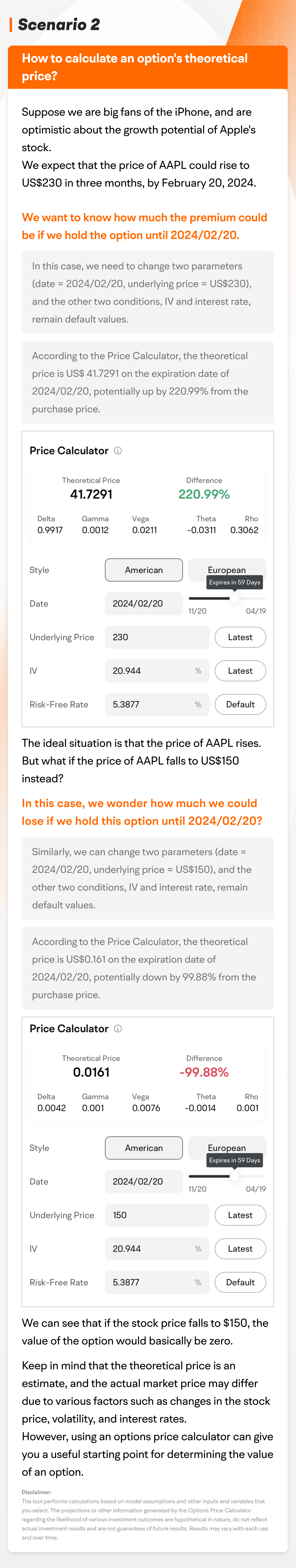Select American style in the second calculator
The width and height of the screenshot is (296, 1568).
click(x=144, y=1148)
